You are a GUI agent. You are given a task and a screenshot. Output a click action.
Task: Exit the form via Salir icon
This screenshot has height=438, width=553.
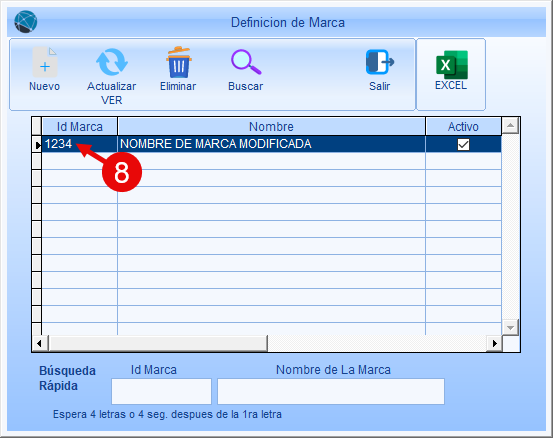pyautogui.click(x=379, y=62)
